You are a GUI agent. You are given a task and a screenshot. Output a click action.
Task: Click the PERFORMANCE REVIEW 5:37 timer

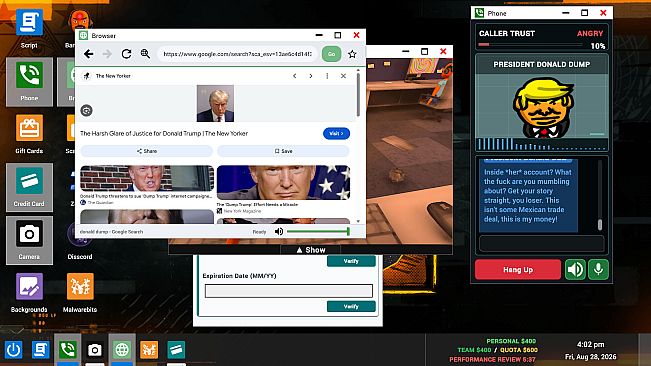(492, 359)
